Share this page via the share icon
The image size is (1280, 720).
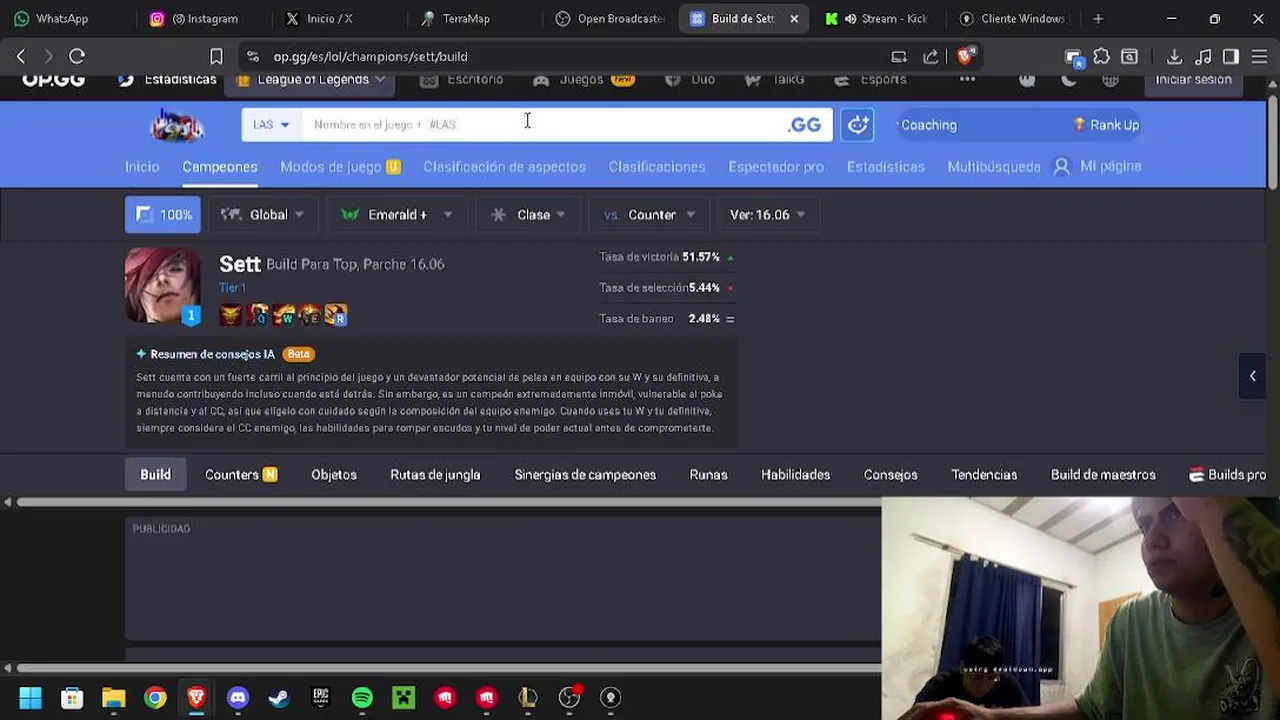[931, 56]
